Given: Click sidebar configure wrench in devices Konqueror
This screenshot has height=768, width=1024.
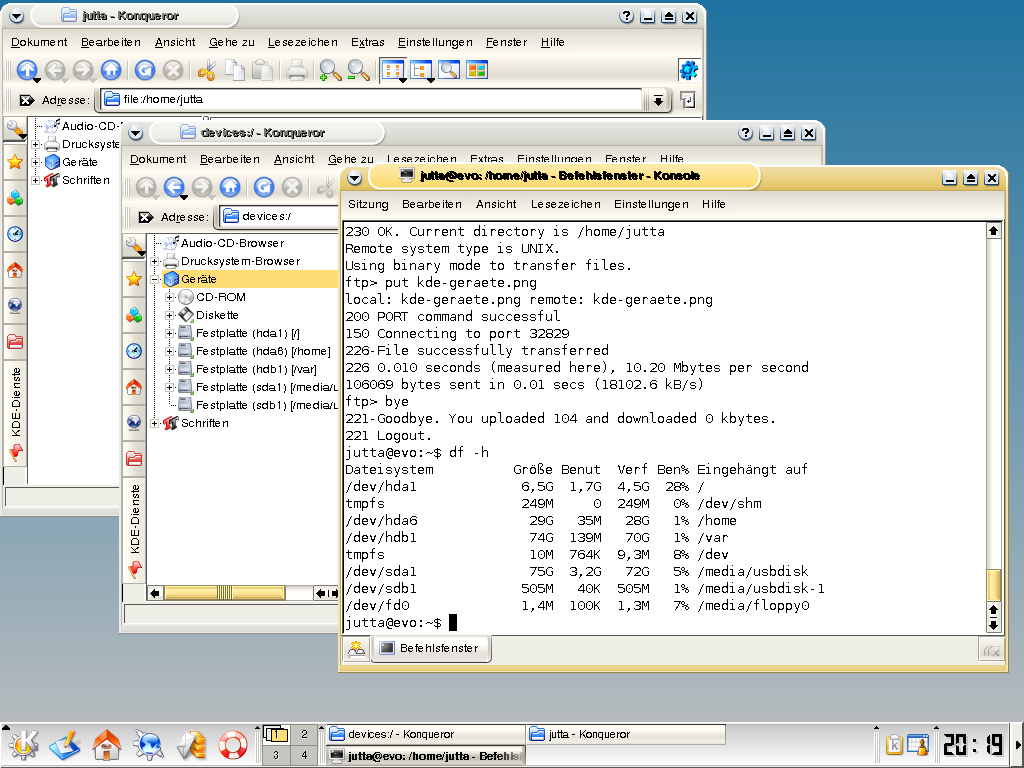Looking at the screenshot, I should coord(135,246).
